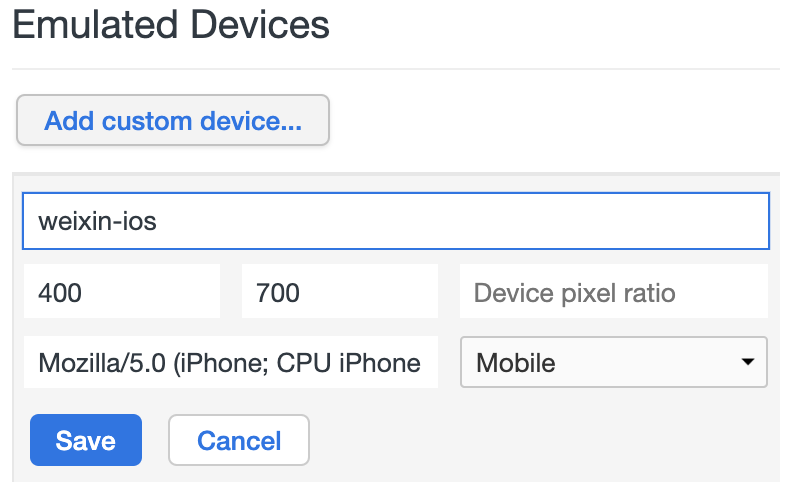Select the width field showing 400

[x=122, y=292]
